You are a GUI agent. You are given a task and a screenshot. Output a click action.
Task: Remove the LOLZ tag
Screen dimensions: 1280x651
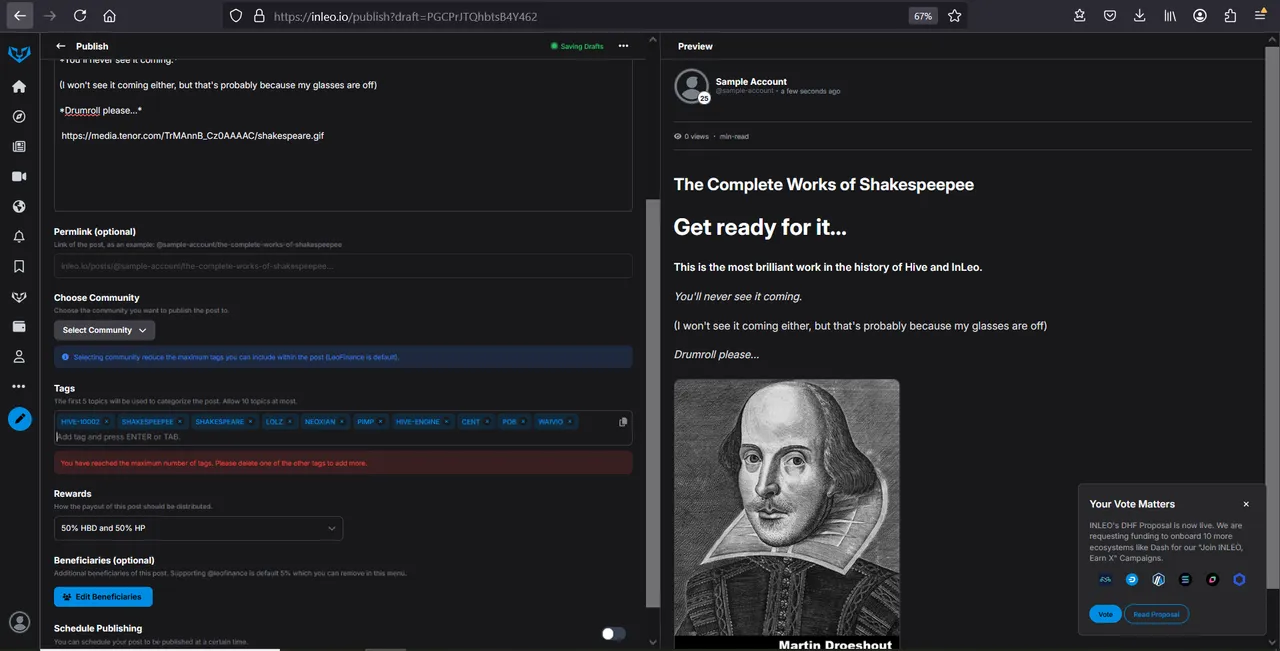(x=290, y=422)
